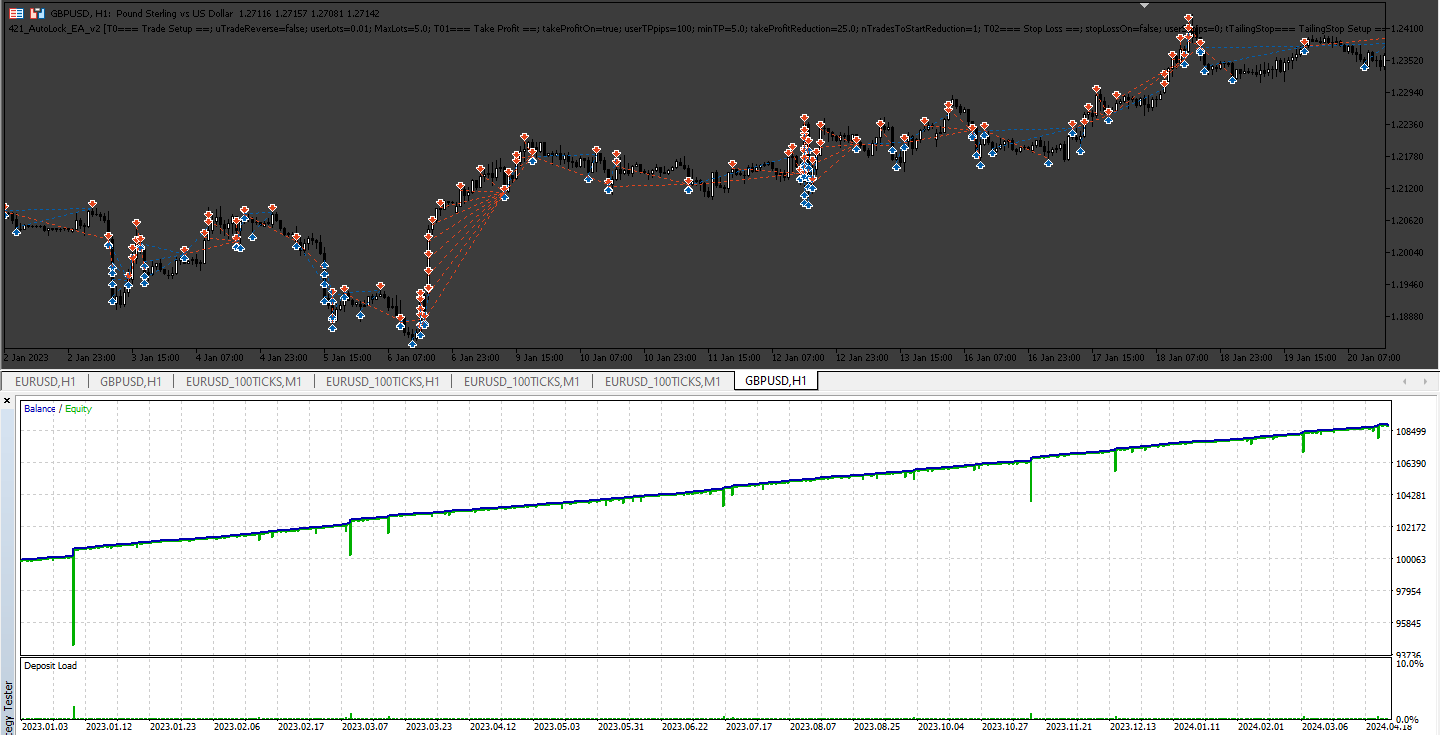Click the Balance legend label
Screen dimensions: 1440x735
[x=40, y=409]
